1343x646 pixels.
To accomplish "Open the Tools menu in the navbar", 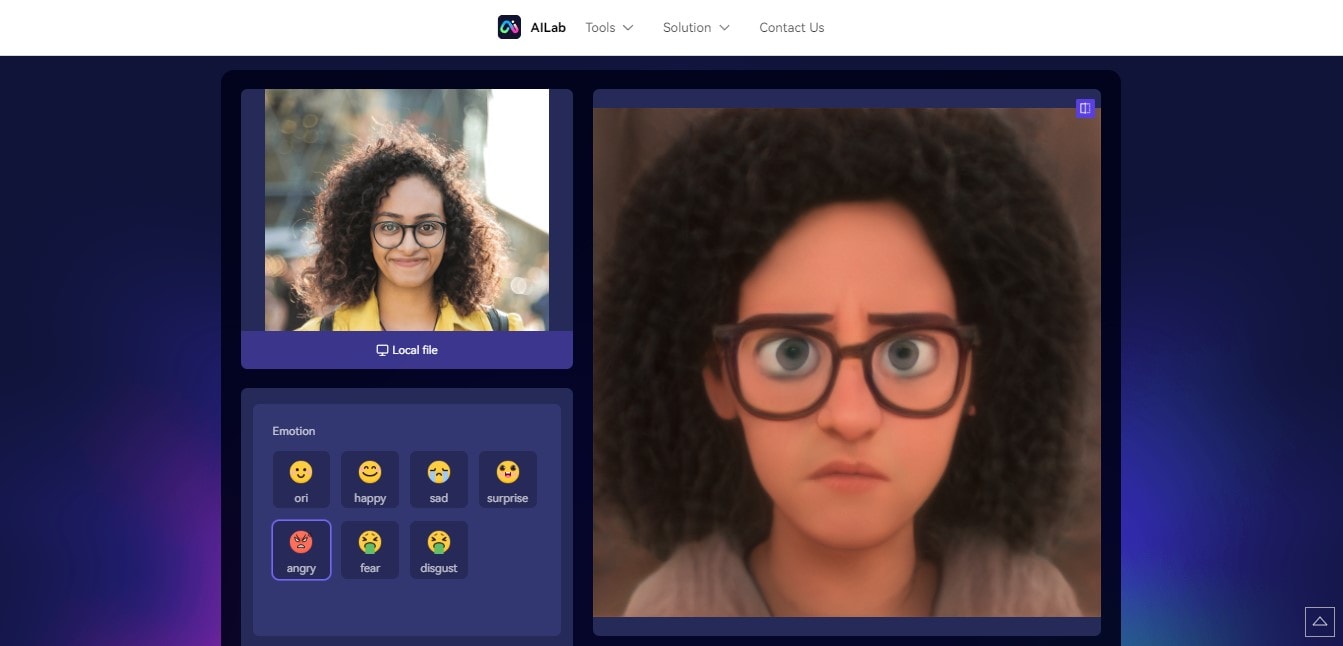I will 600,27.
